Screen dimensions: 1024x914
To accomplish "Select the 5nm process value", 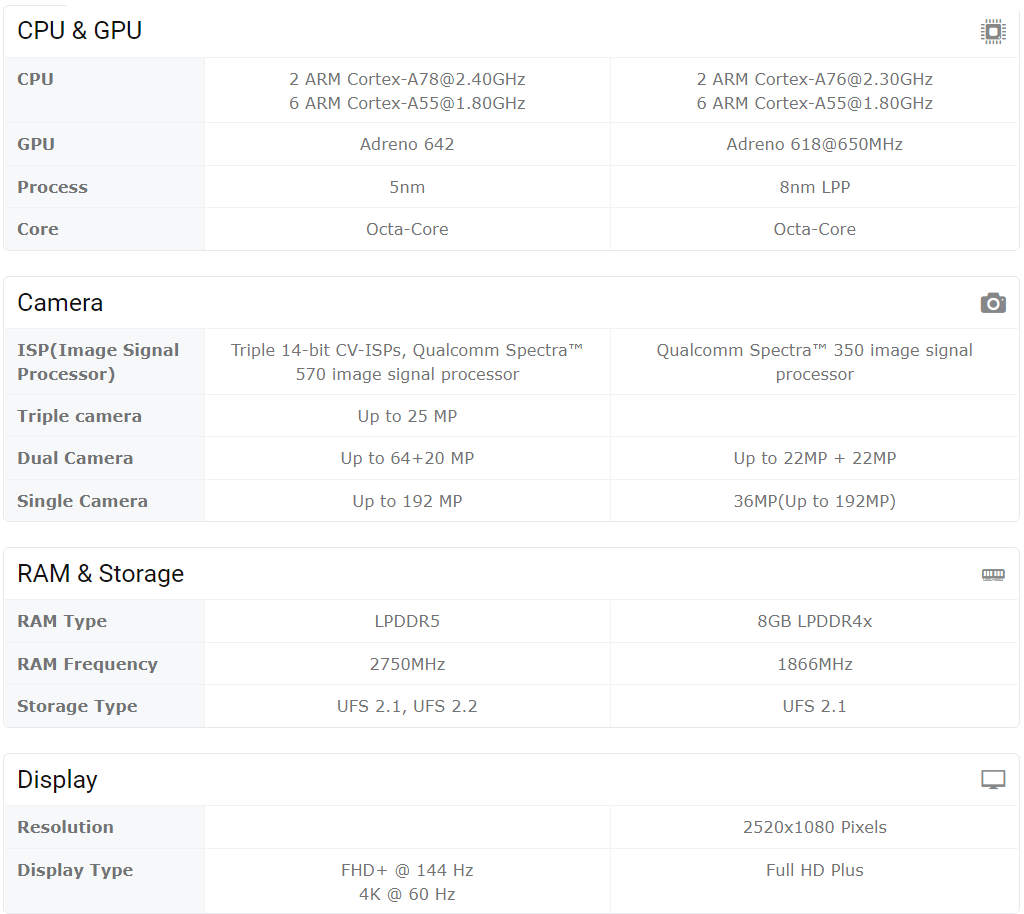I will pyautogui.click(x=407, y=187).
